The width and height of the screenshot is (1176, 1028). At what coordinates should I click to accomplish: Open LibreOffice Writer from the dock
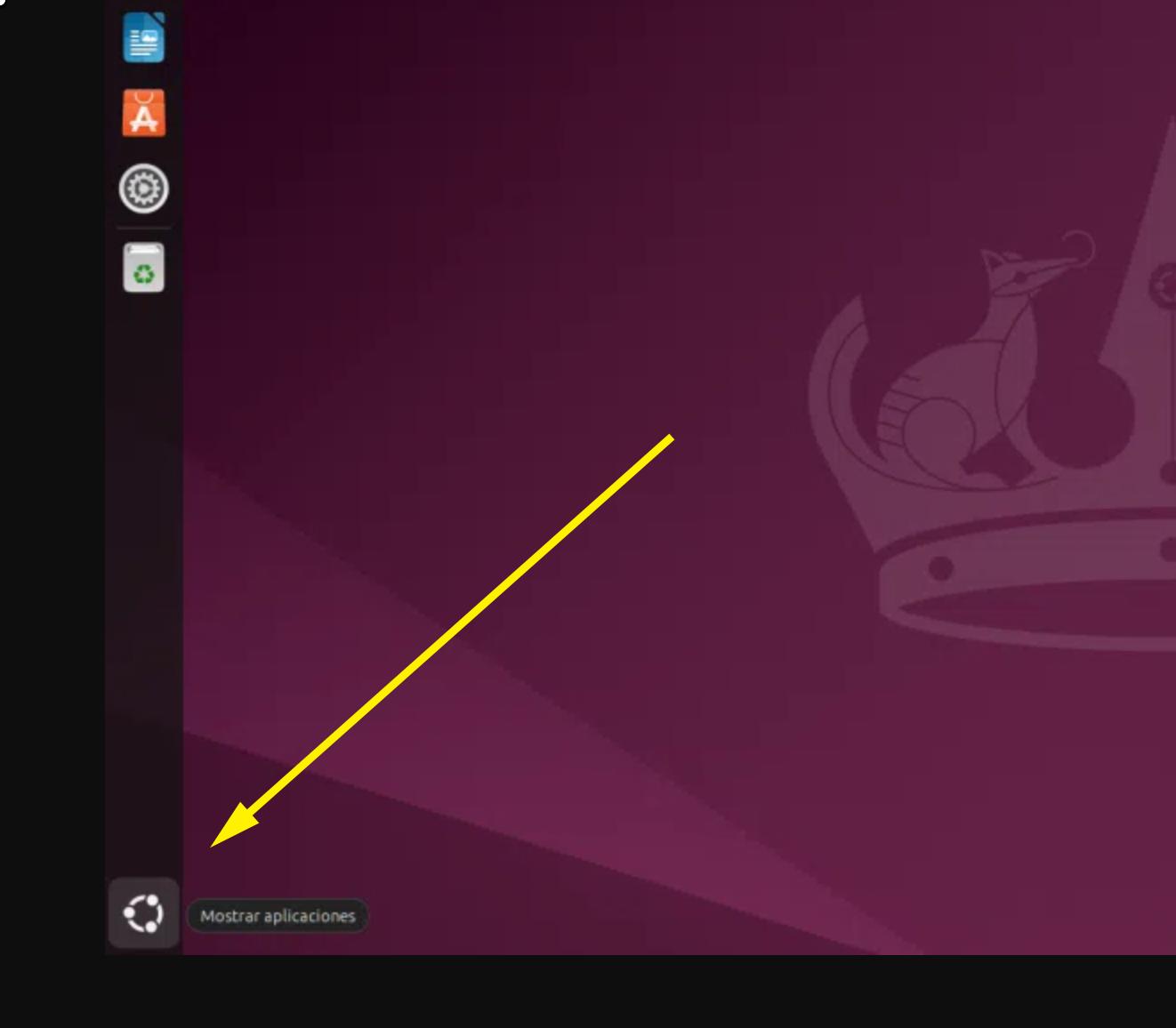pyautogui.click(x=143, y=37)
